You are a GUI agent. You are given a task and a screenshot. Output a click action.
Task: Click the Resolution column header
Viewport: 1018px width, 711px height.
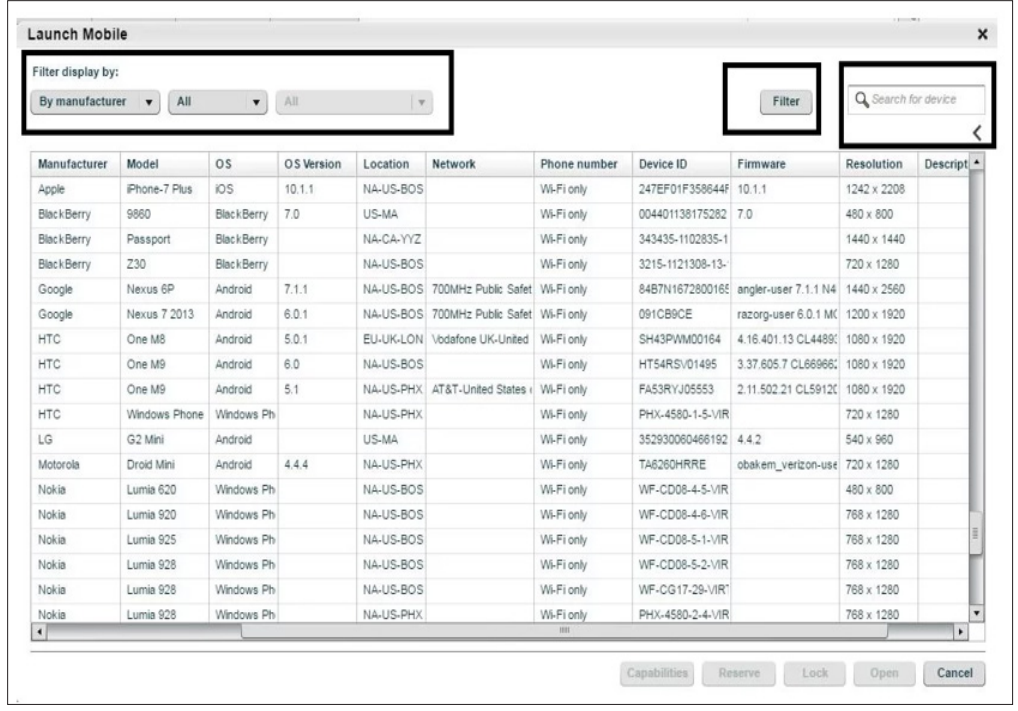878,164
